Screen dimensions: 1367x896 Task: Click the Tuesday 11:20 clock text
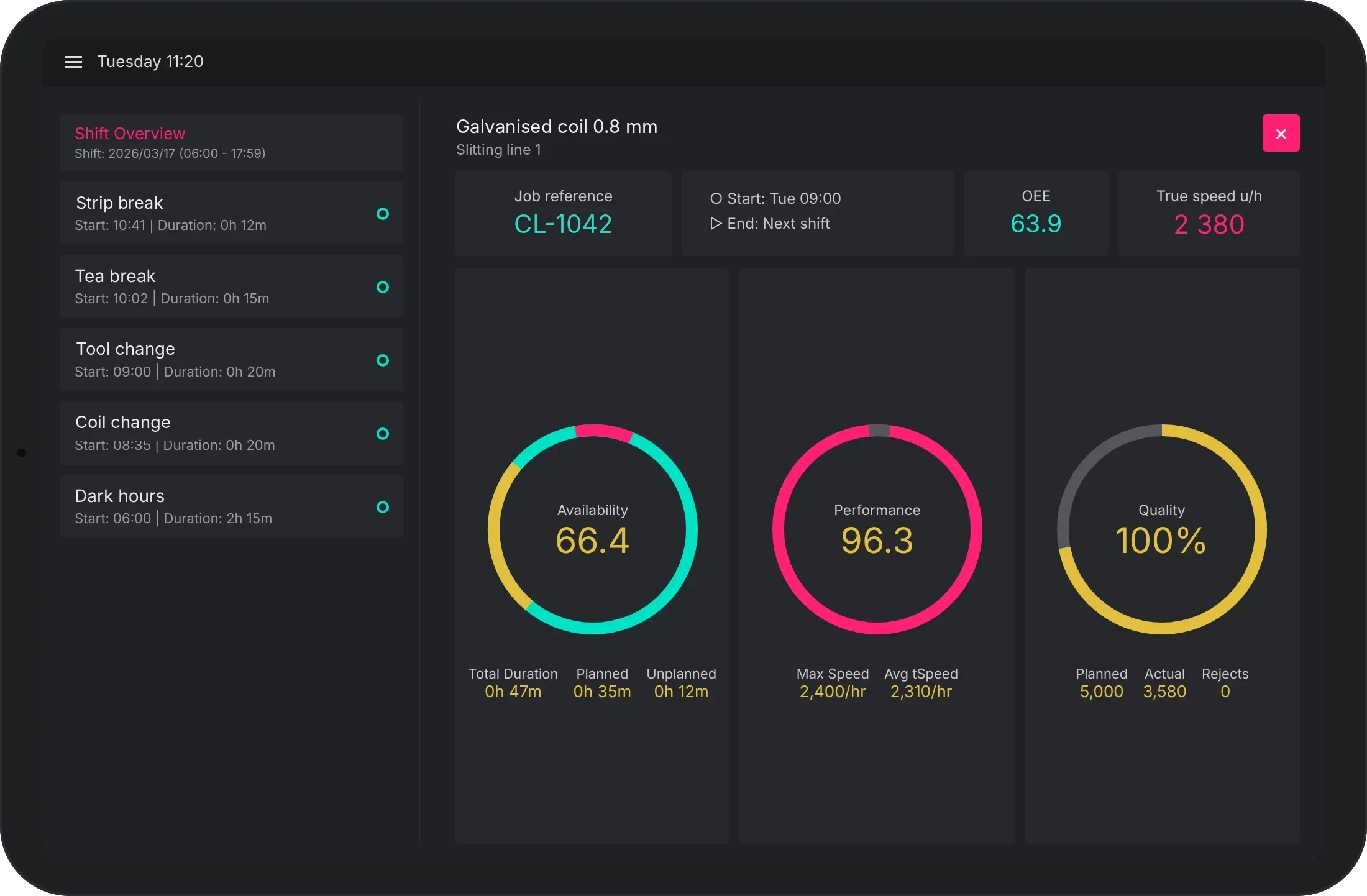(x=150, y=62)
